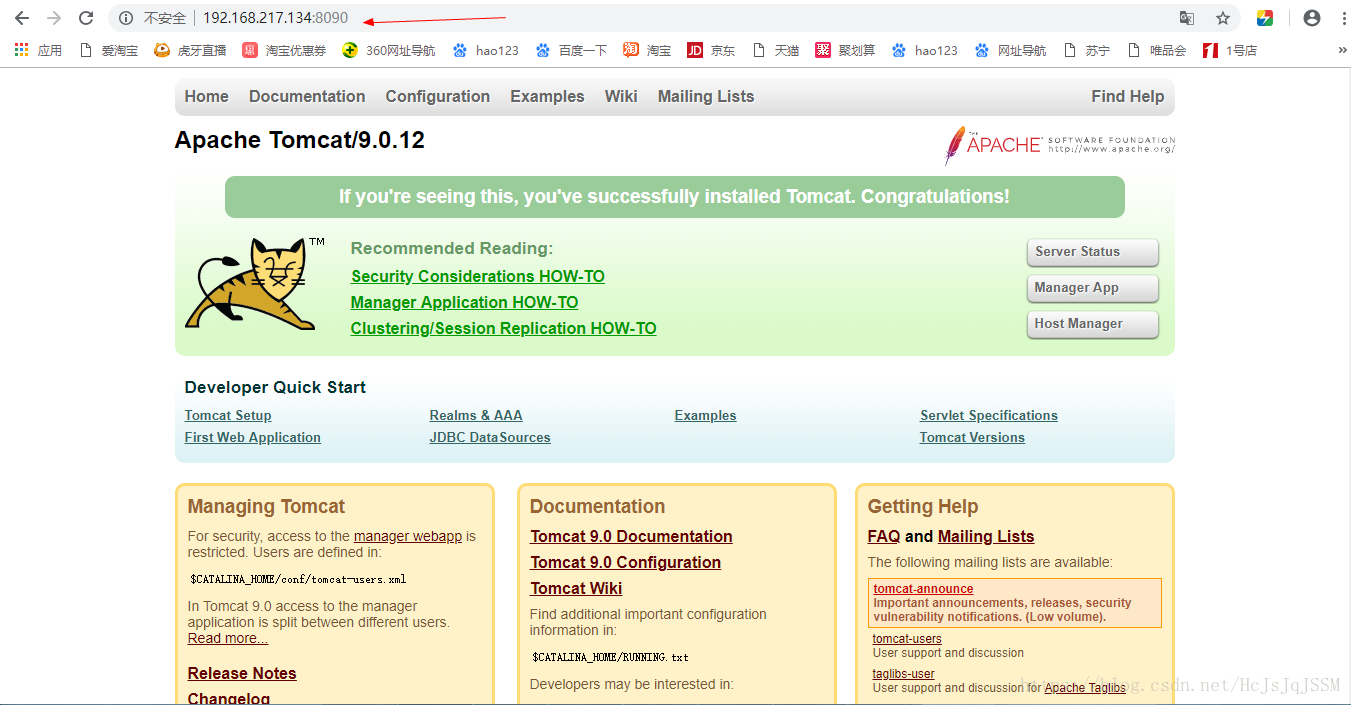Open the Release Notes link

242,673
